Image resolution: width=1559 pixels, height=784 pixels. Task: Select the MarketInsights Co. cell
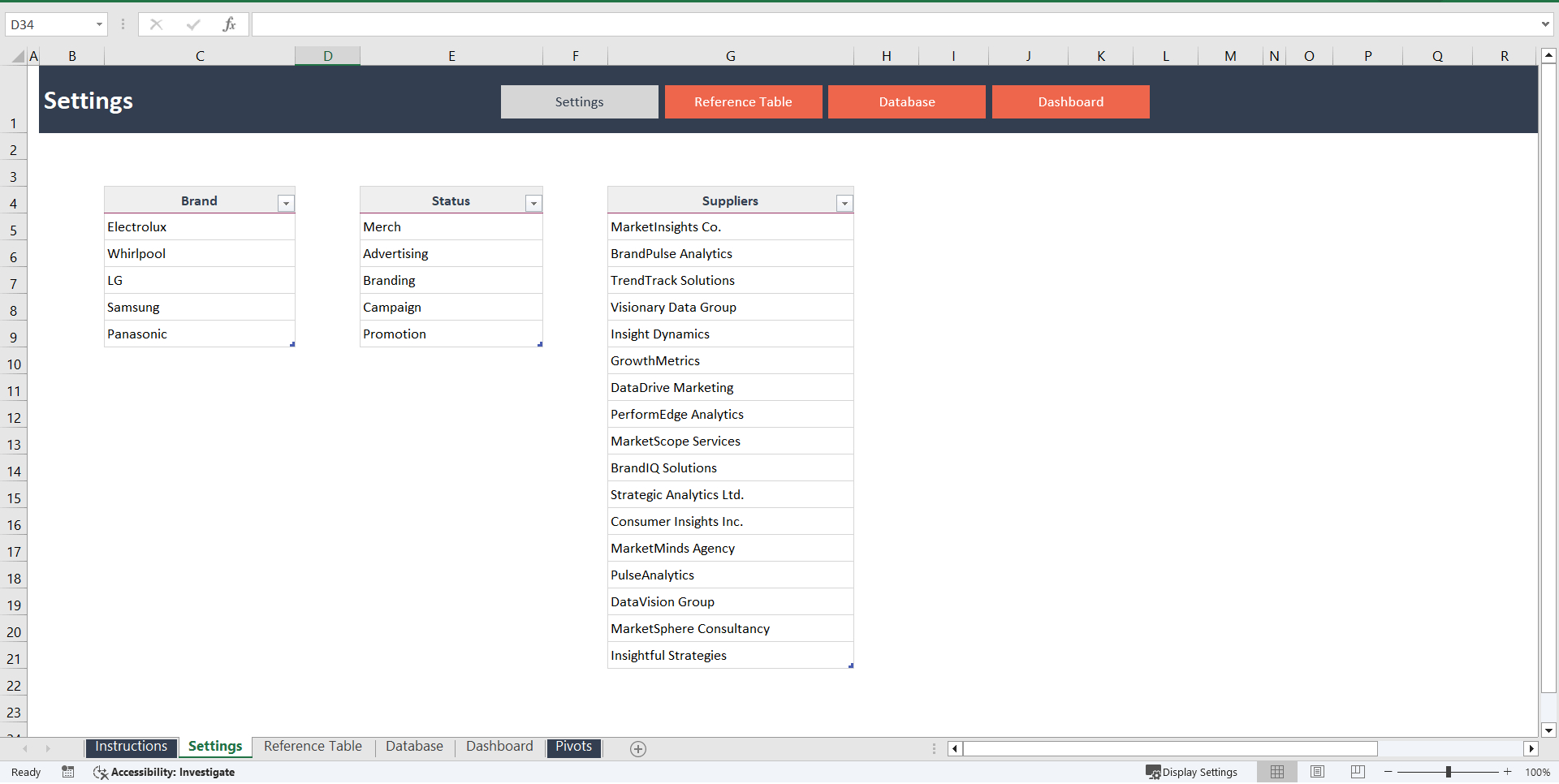pos(731,227)
